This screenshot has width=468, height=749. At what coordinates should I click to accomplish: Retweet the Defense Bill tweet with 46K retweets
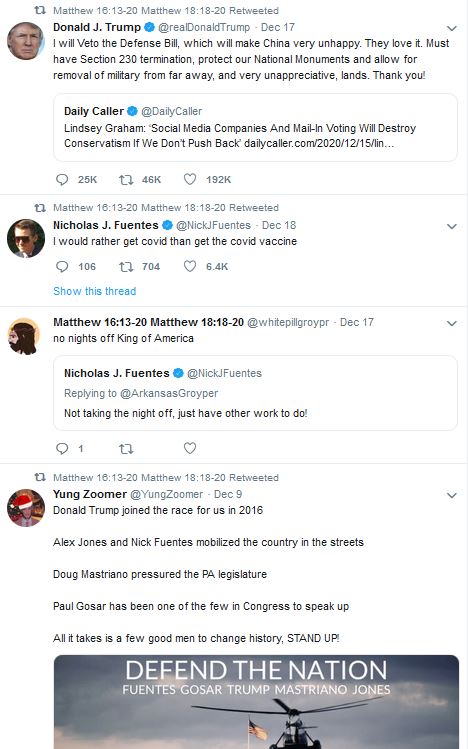coord(126,179)
